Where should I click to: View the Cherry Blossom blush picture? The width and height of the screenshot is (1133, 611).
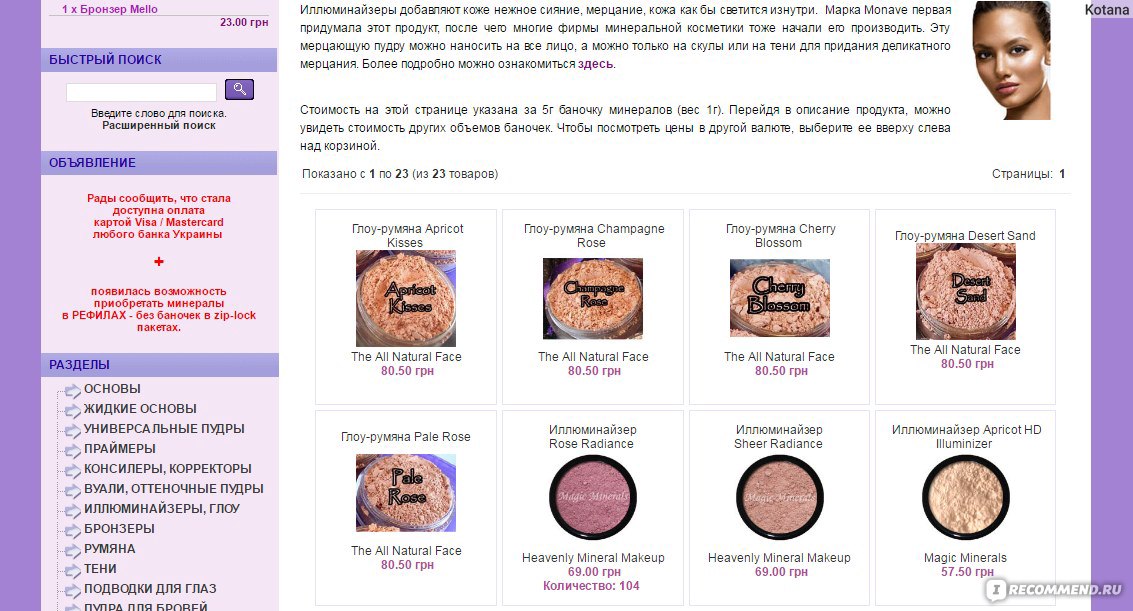pos(780,298)
